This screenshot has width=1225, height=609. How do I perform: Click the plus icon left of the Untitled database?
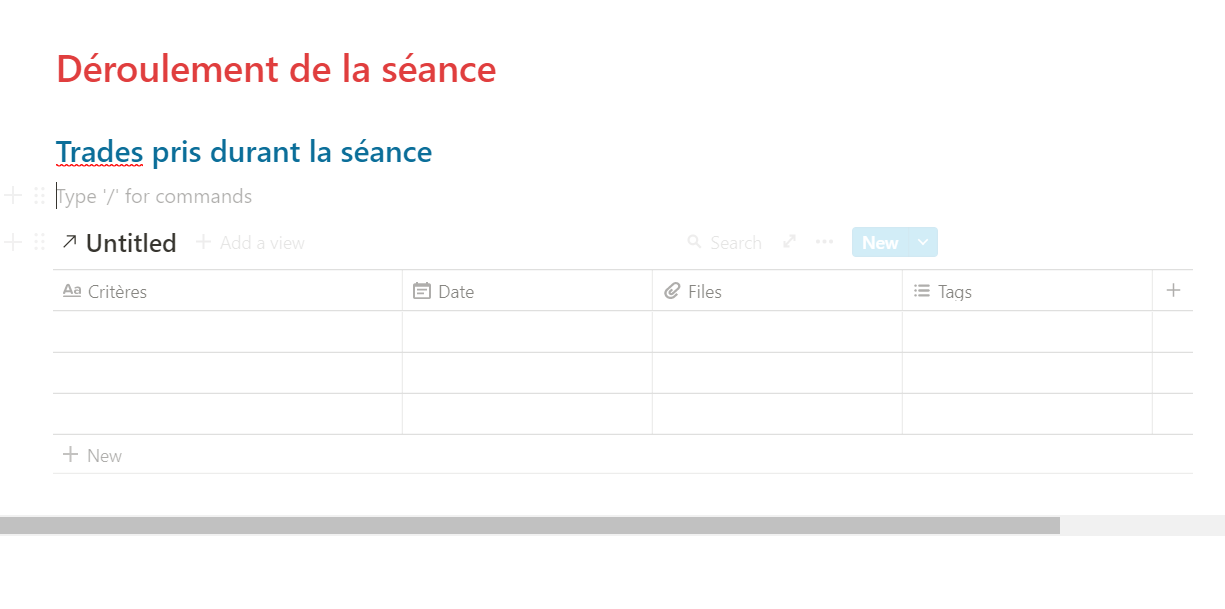[13, 242]
